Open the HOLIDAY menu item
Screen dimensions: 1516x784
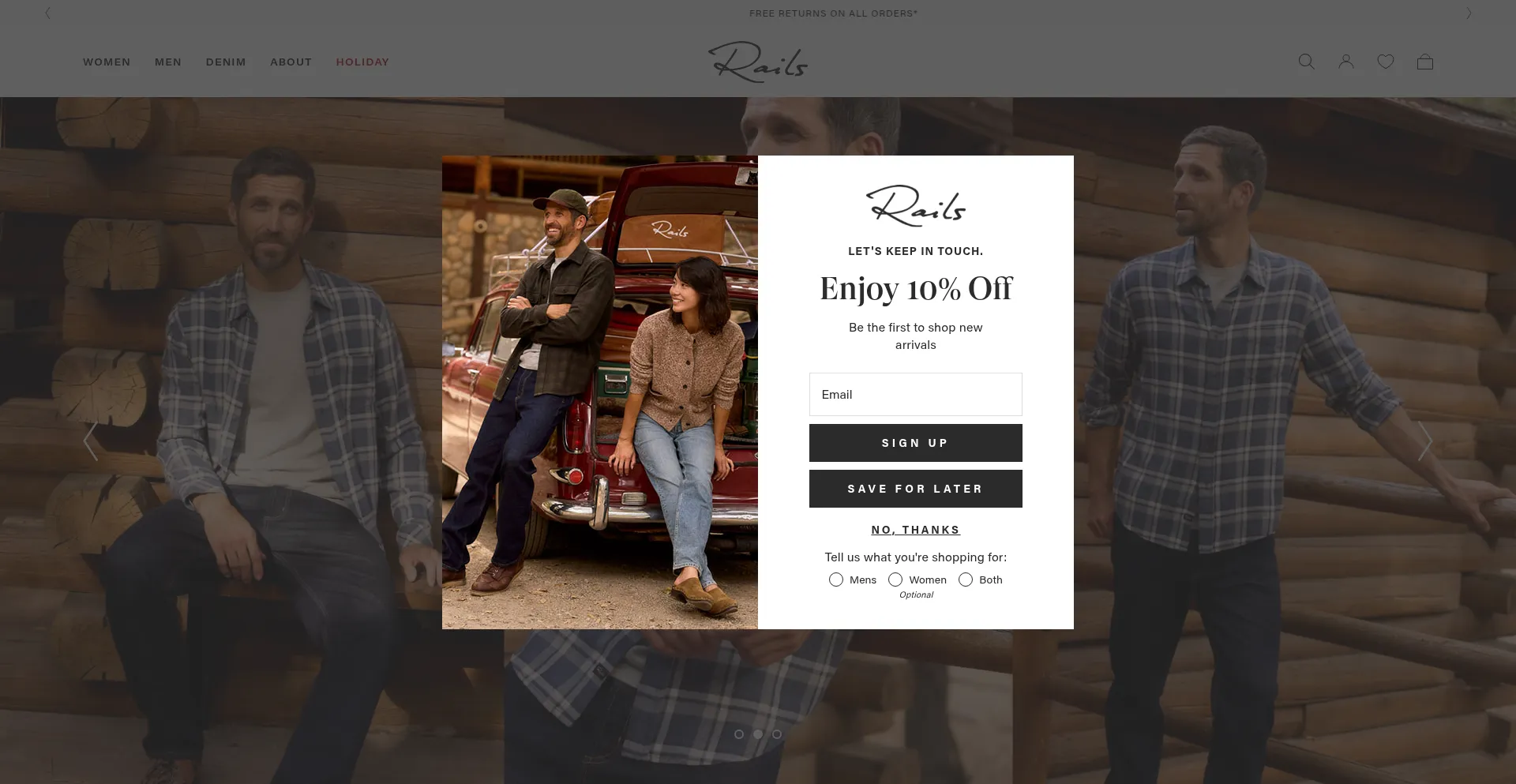[362, 62]
